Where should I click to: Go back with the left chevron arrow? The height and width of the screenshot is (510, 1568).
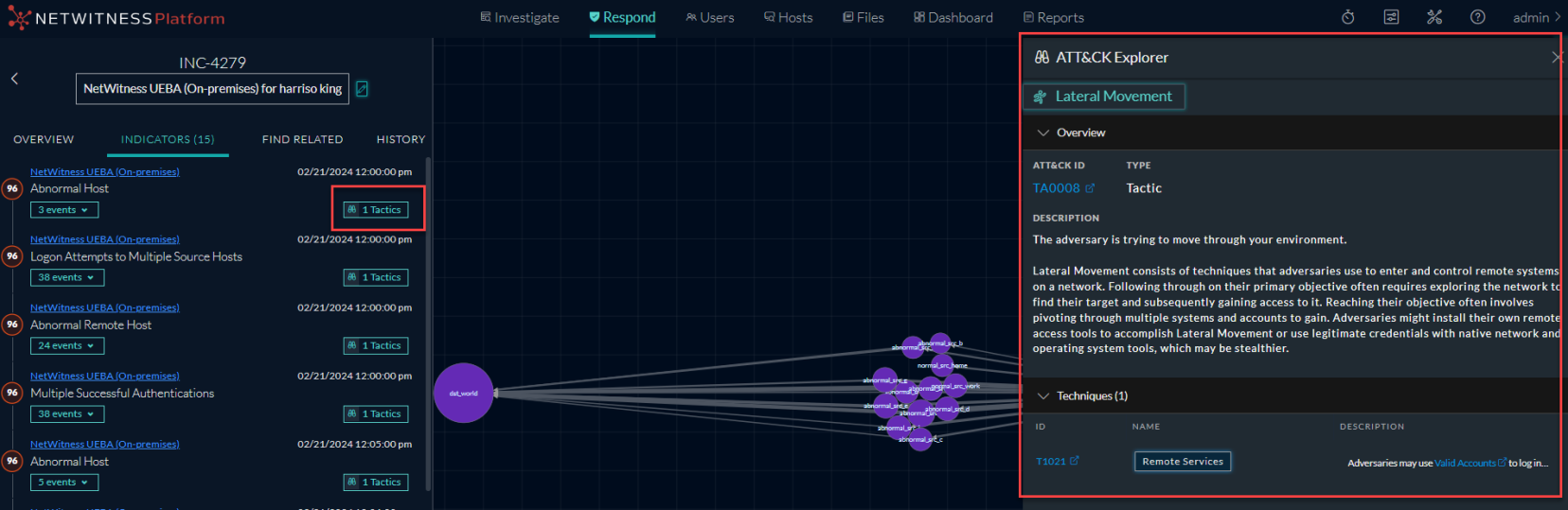point(14,79)
